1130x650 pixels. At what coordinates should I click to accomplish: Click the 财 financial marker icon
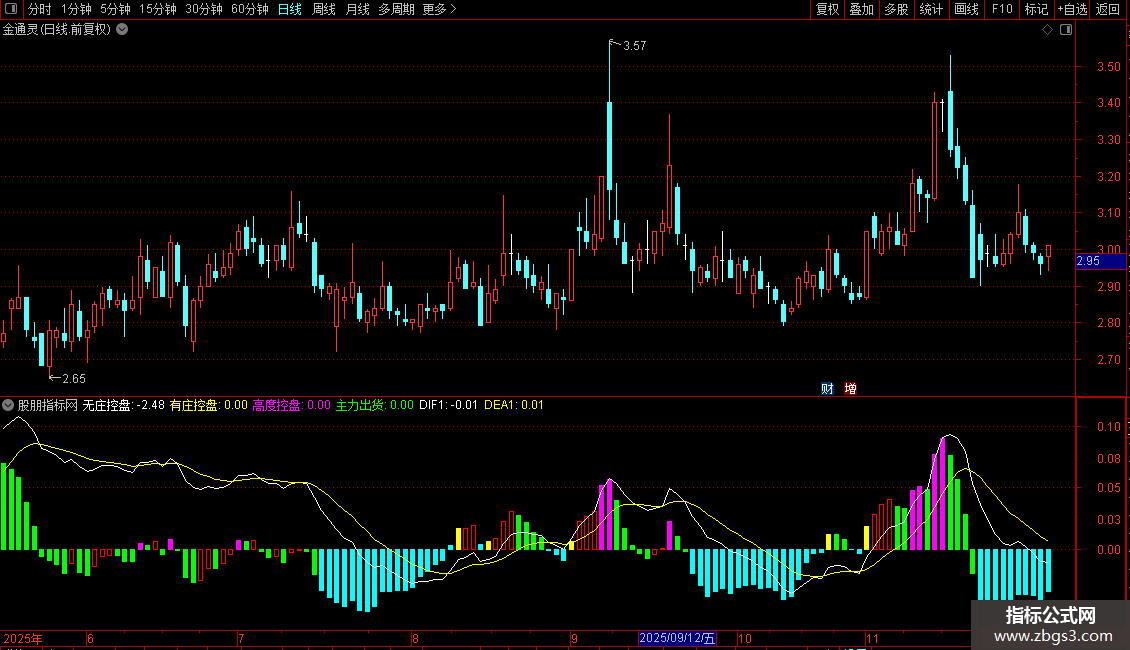tap(827, 389)
